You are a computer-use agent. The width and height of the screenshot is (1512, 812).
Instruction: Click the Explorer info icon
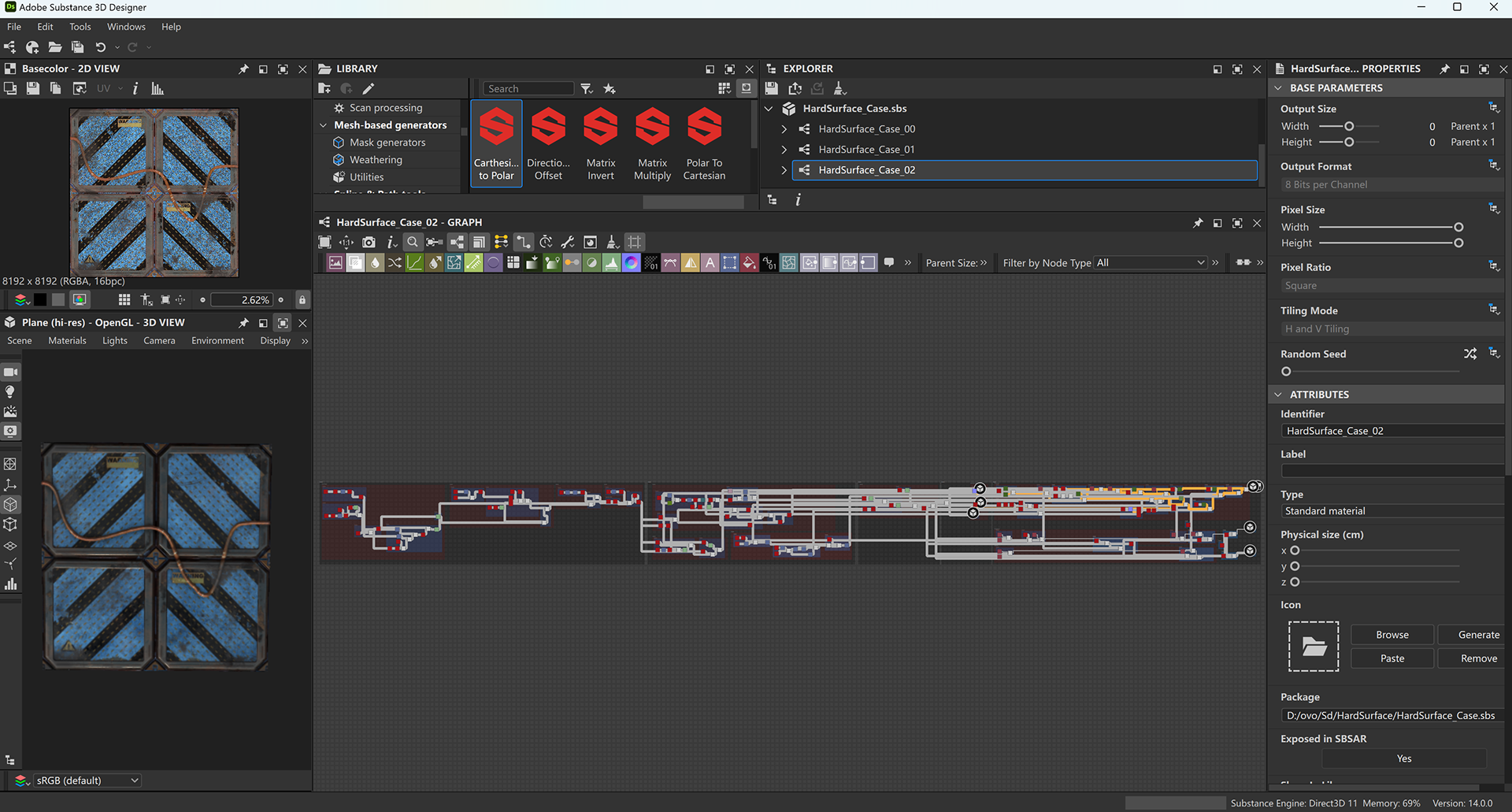(798, 200)
